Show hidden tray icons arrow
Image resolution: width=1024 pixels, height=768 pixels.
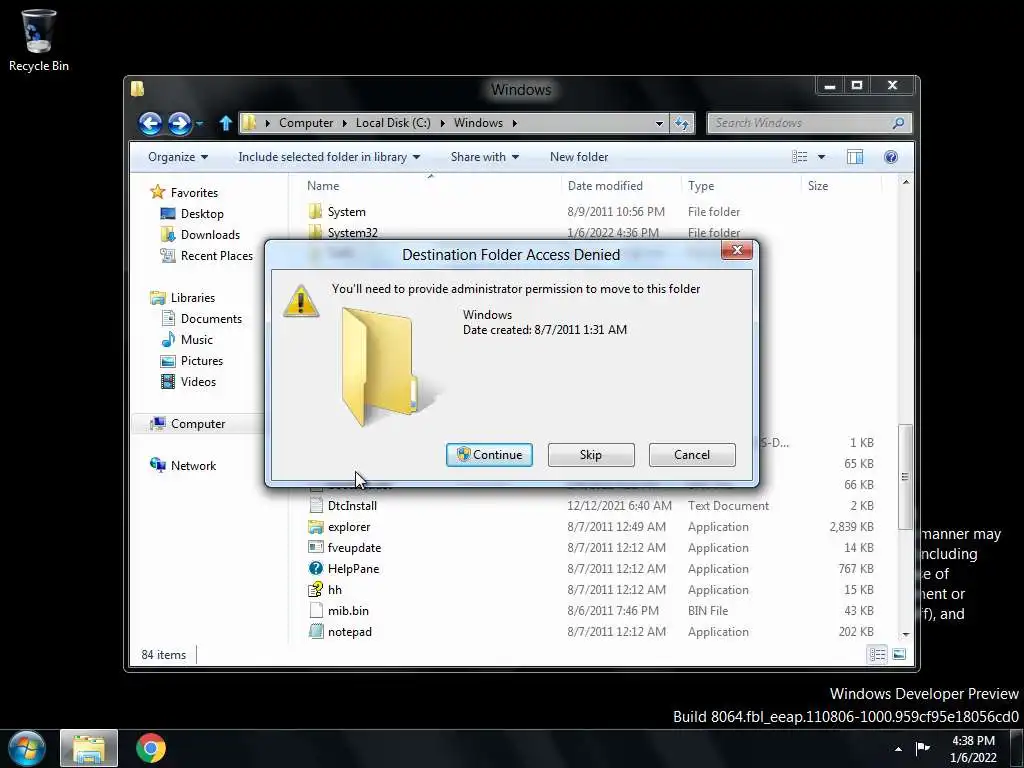coord(898,749)
